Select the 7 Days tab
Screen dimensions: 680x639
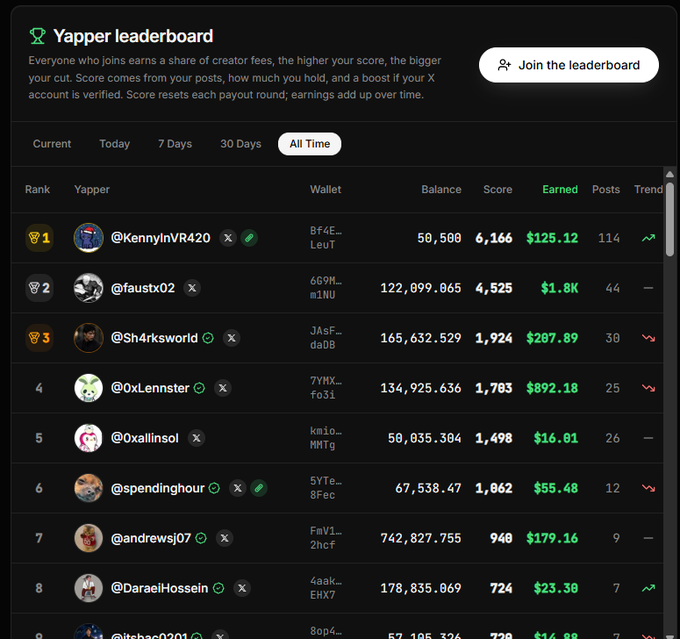[175, 144]
